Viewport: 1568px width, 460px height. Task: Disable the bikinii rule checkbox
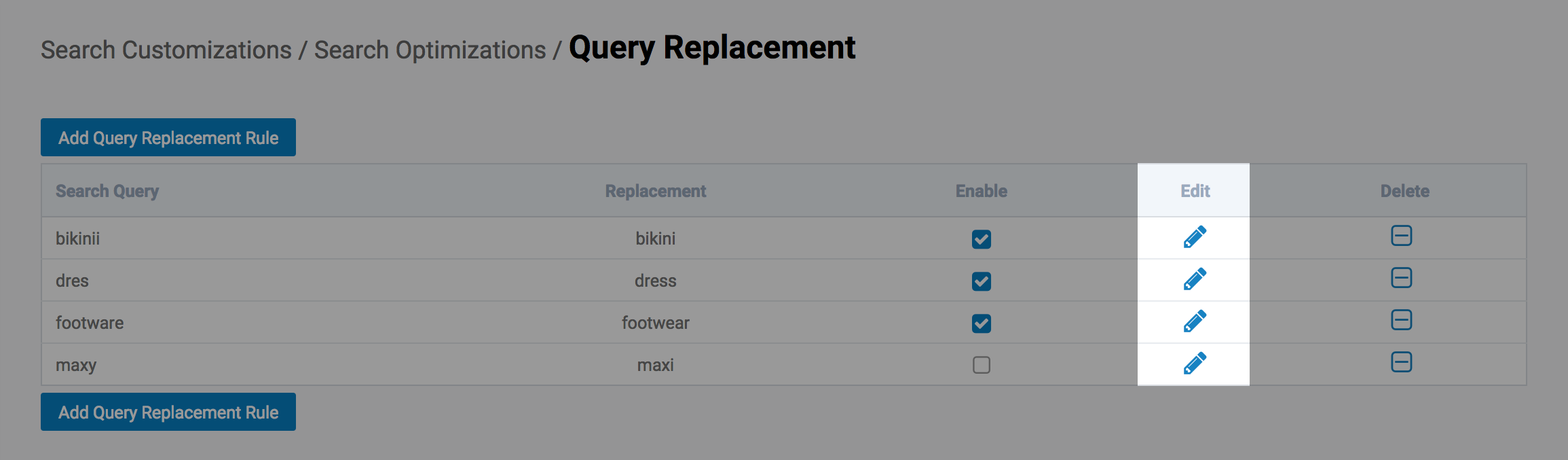pos(982,239)
